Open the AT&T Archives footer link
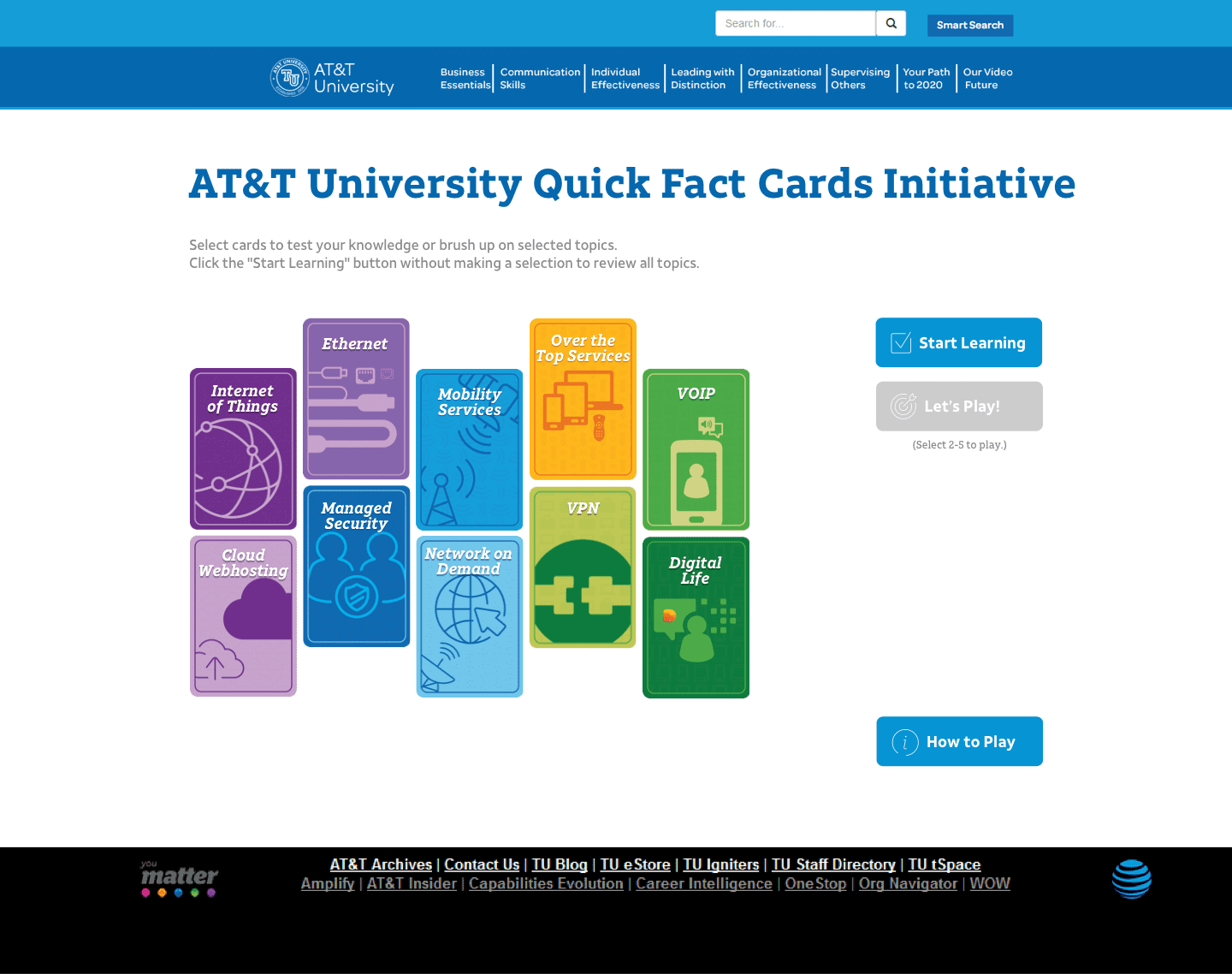Viewport: 1232px width, 974px height. pyautogui.click(x=381, y=864)
